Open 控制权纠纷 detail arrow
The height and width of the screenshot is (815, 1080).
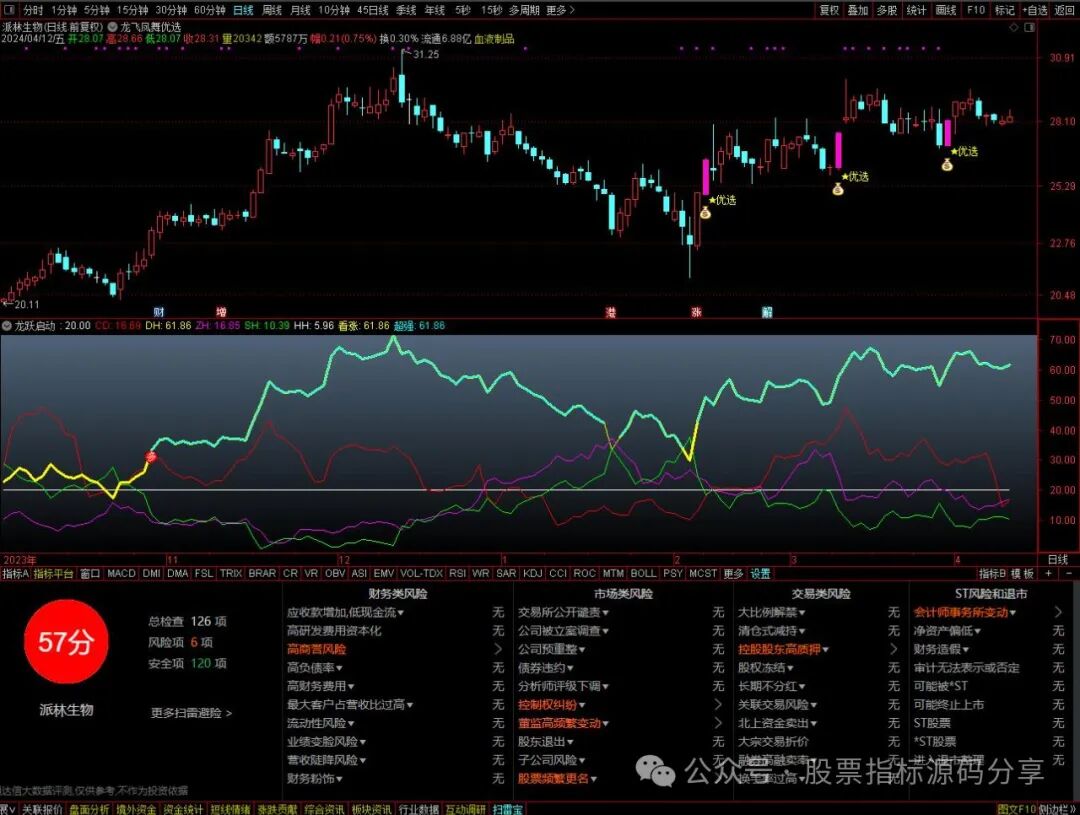[718, 705]
